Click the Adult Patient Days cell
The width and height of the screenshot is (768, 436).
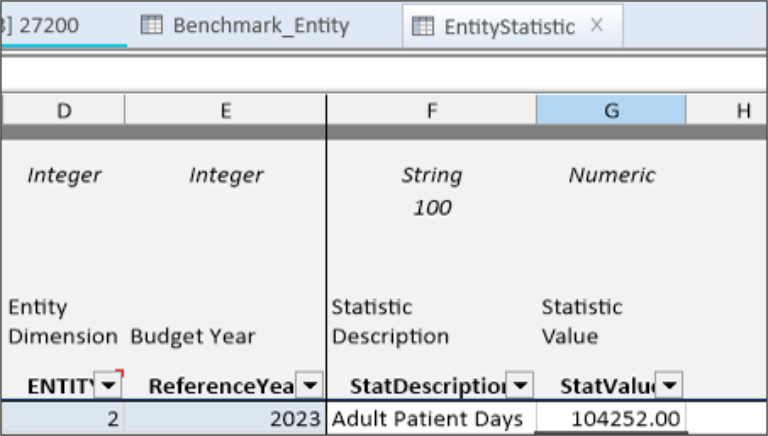(x=430, y=420)
